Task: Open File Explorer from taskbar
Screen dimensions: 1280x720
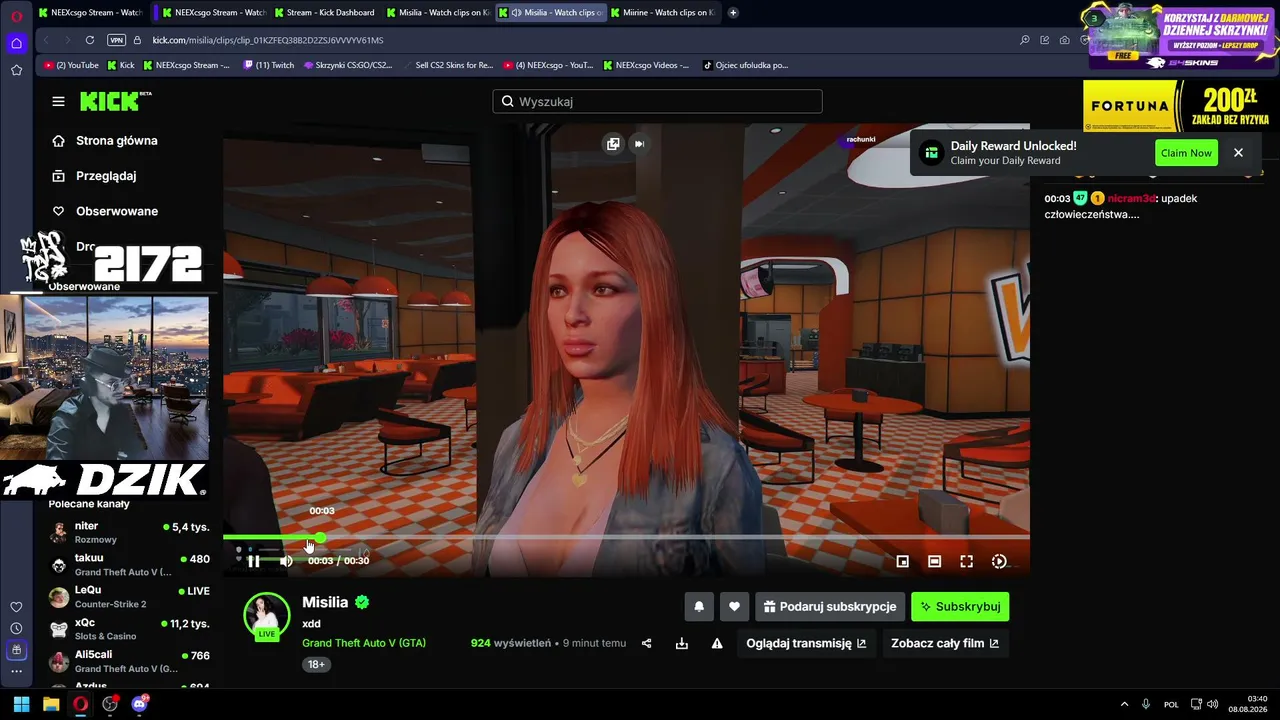Action: pyautogui.click(x=51, y=704)
